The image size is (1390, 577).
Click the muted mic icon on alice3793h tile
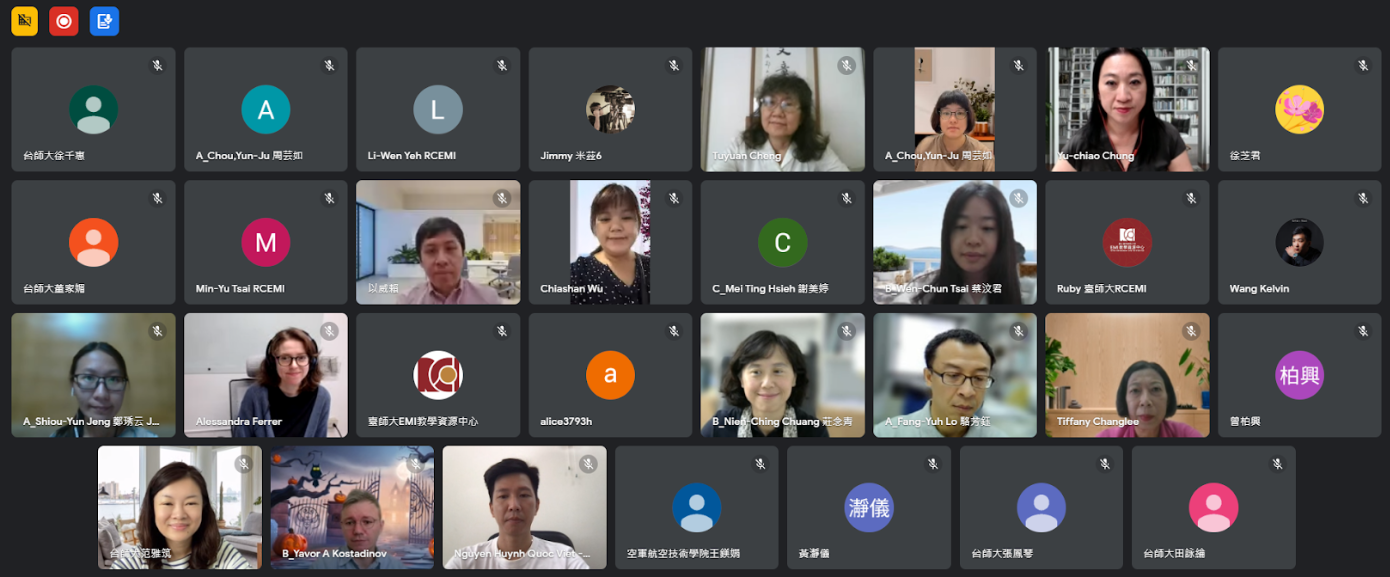674,331
